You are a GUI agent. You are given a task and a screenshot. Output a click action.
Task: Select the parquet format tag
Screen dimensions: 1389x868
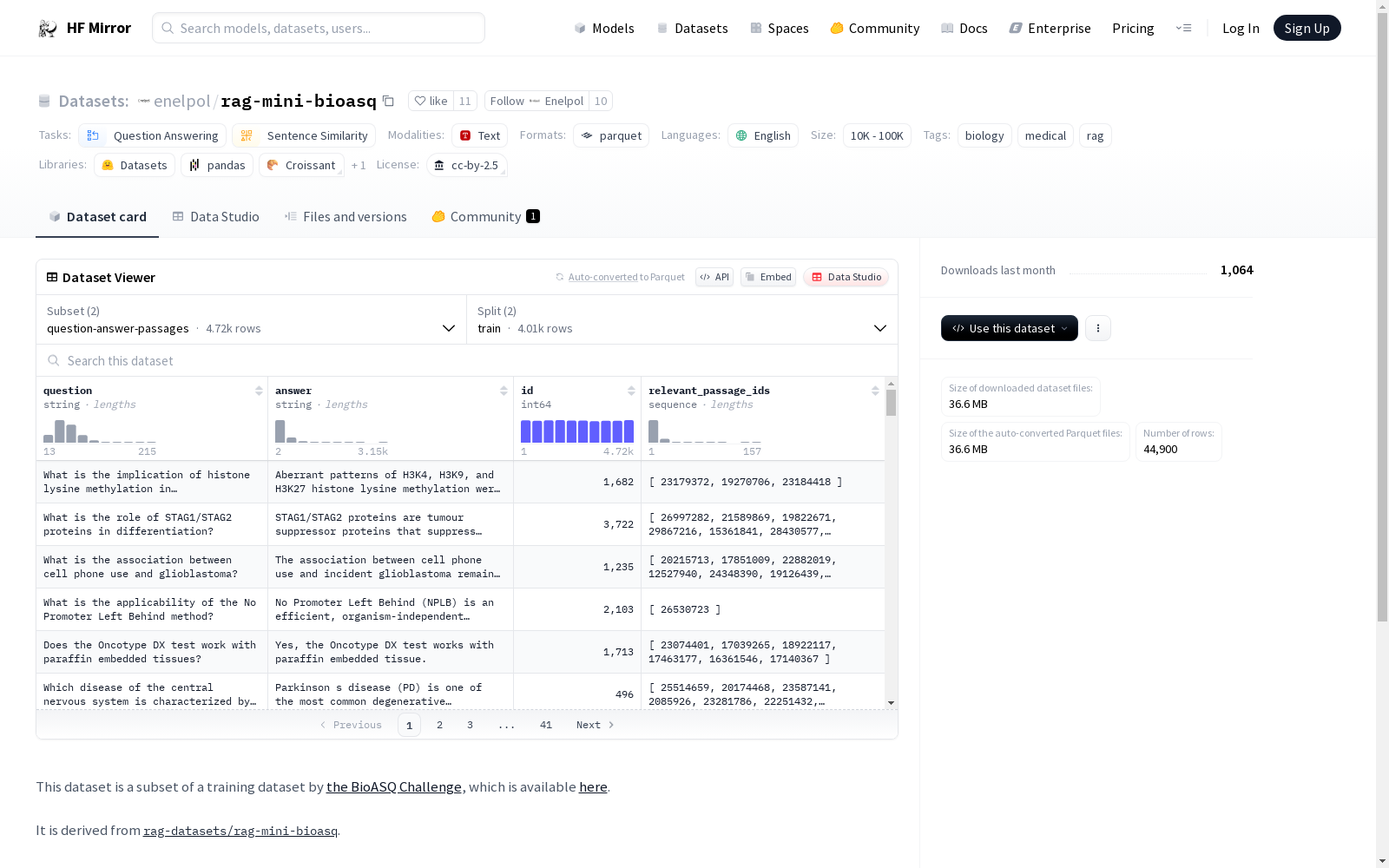[x=611, y=135]
